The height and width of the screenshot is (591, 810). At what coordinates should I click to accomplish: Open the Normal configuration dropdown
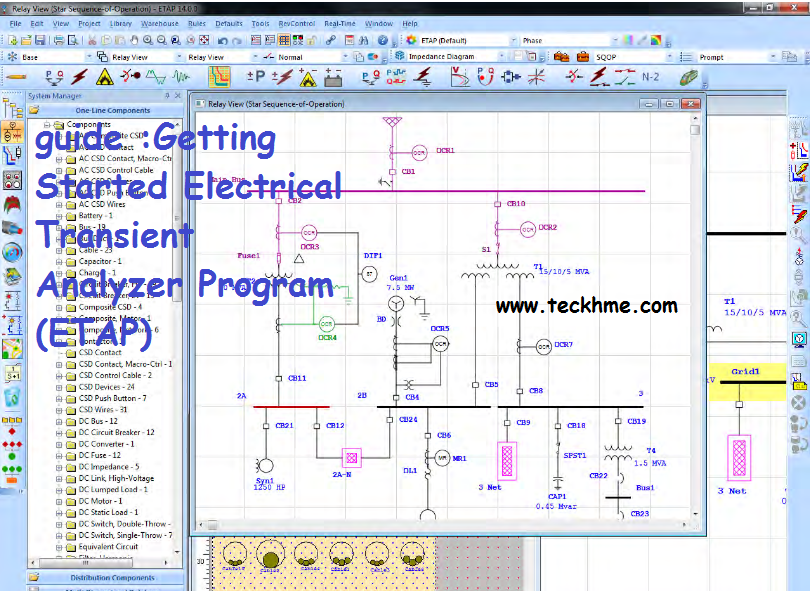(346, 57)
